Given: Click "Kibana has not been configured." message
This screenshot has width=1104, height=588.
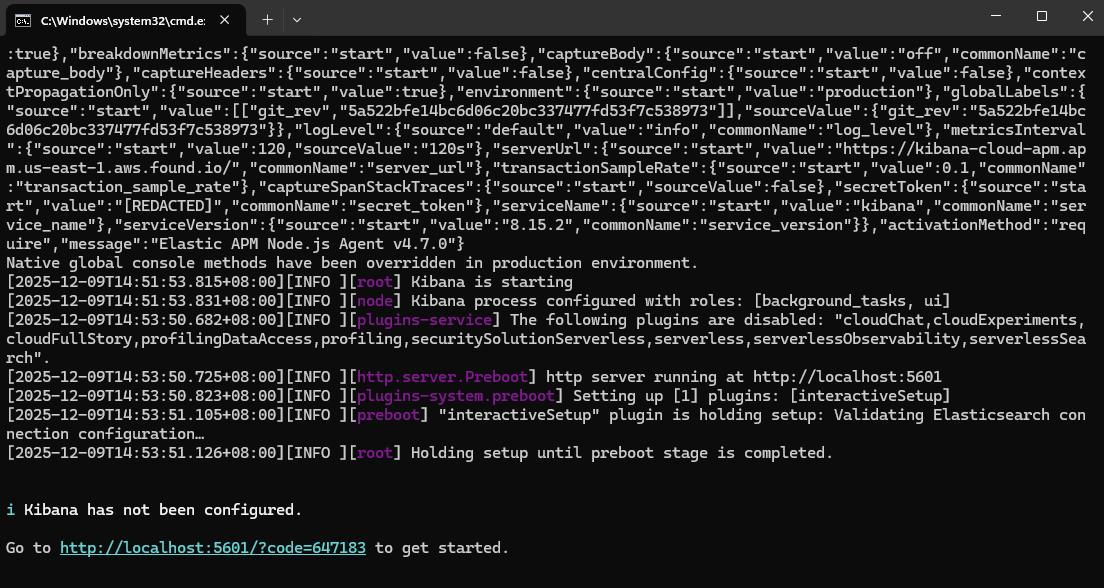Looking at the screenshot, I should pos(163,509).
